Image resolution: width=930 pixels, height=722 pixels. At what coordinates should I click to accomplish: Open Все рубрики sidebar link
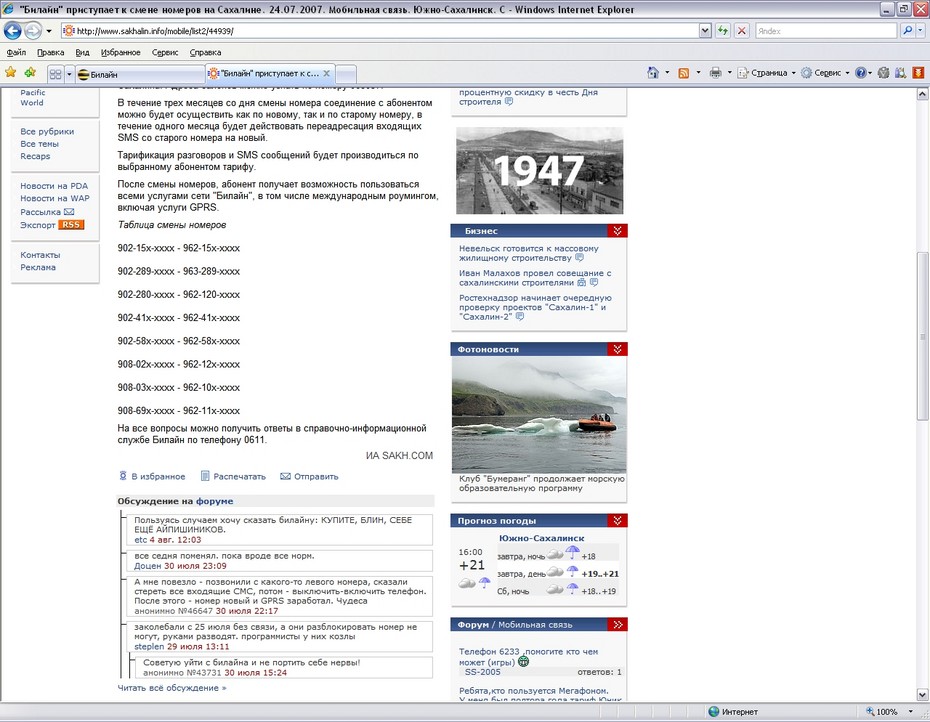pos(47,132)
